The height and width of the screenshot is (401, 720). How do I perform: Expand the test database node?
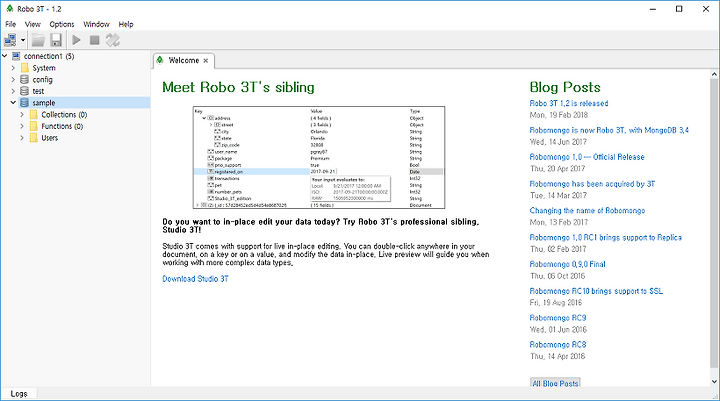point(13,91)
